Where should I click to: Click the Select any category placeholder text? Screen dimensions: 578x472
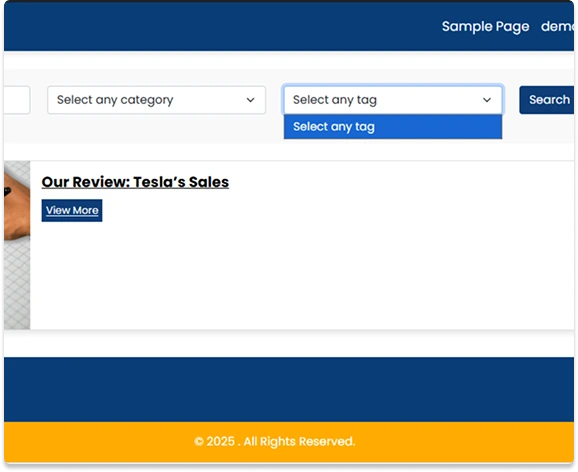tap(115, 100)
